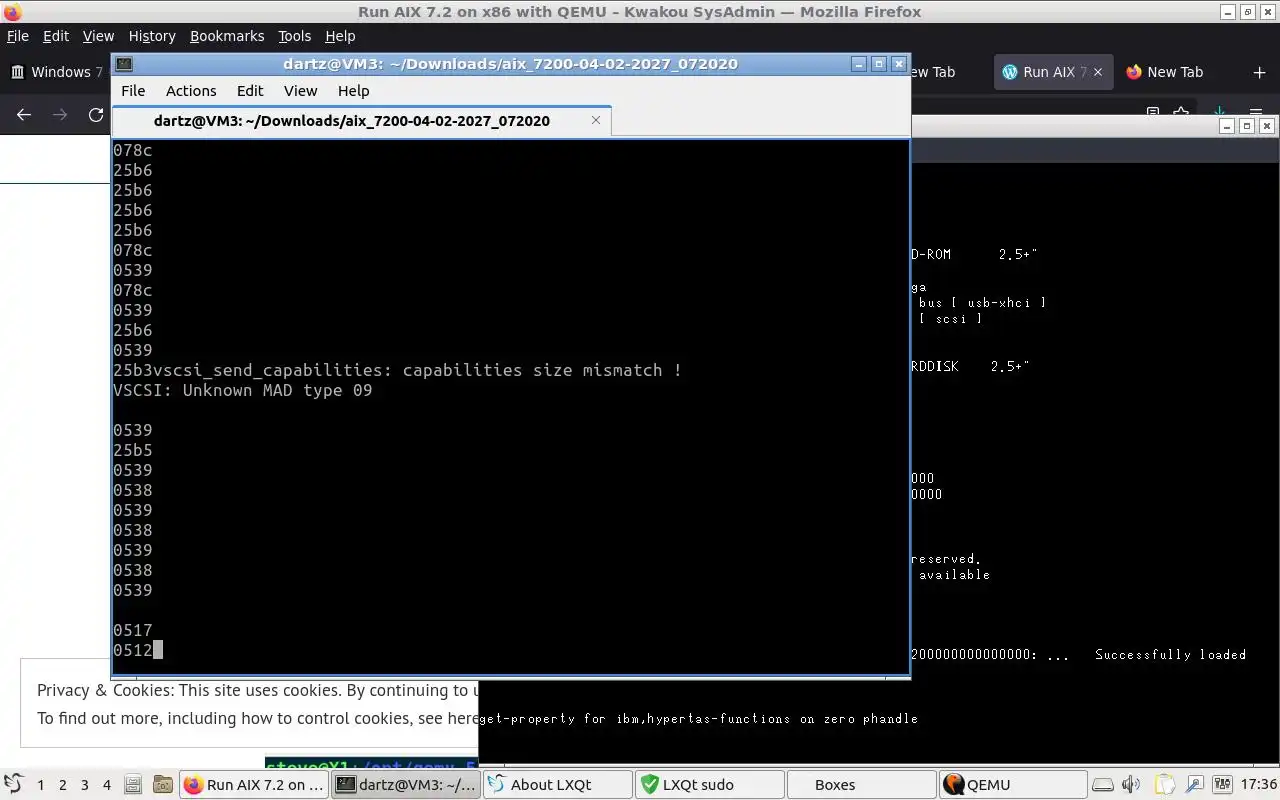Image resolution: width=1280 pixels, height=800 pixels.
Task: Click the terminal window titlebar icon
Action: coord(124,64)
